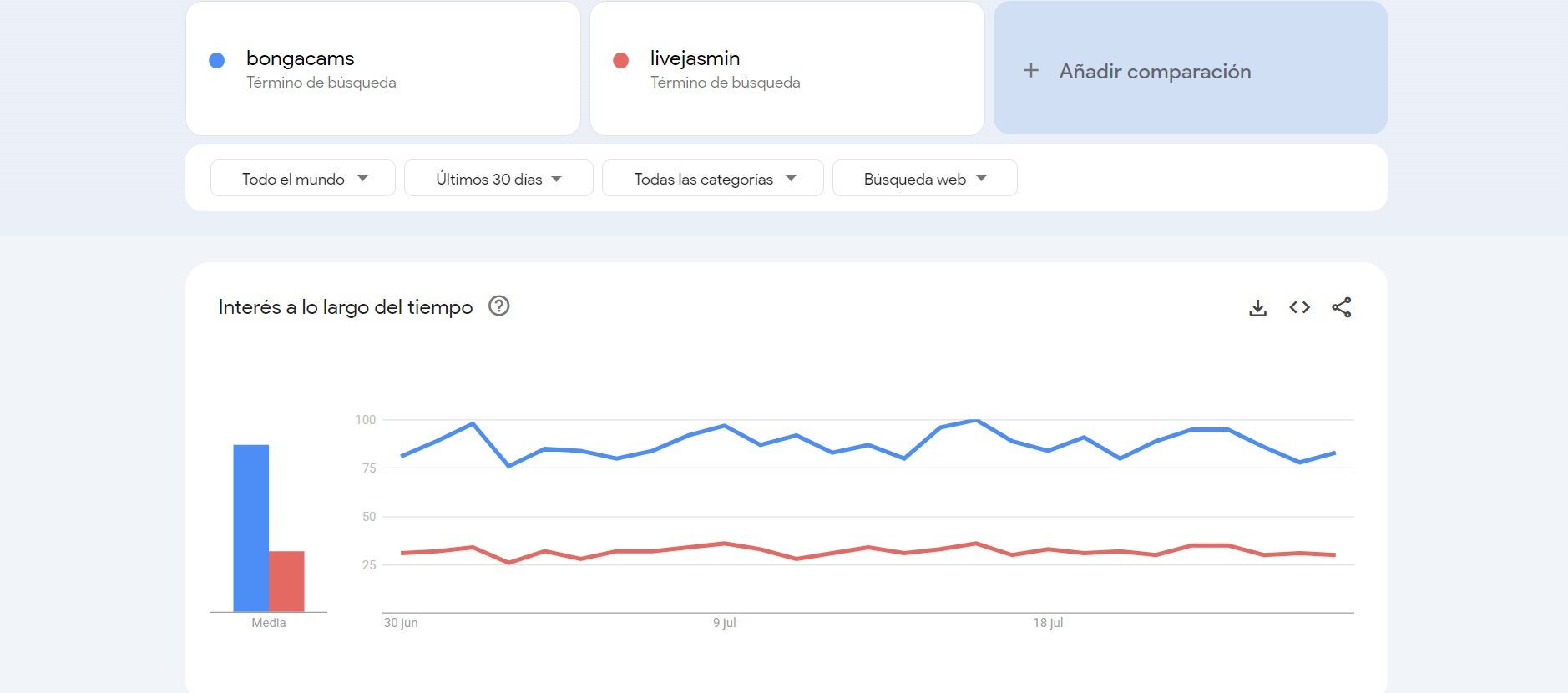The width and height of the screenshot is (1568, 693).
Task: Edit the bongacams search term
Action: point(301,58)
